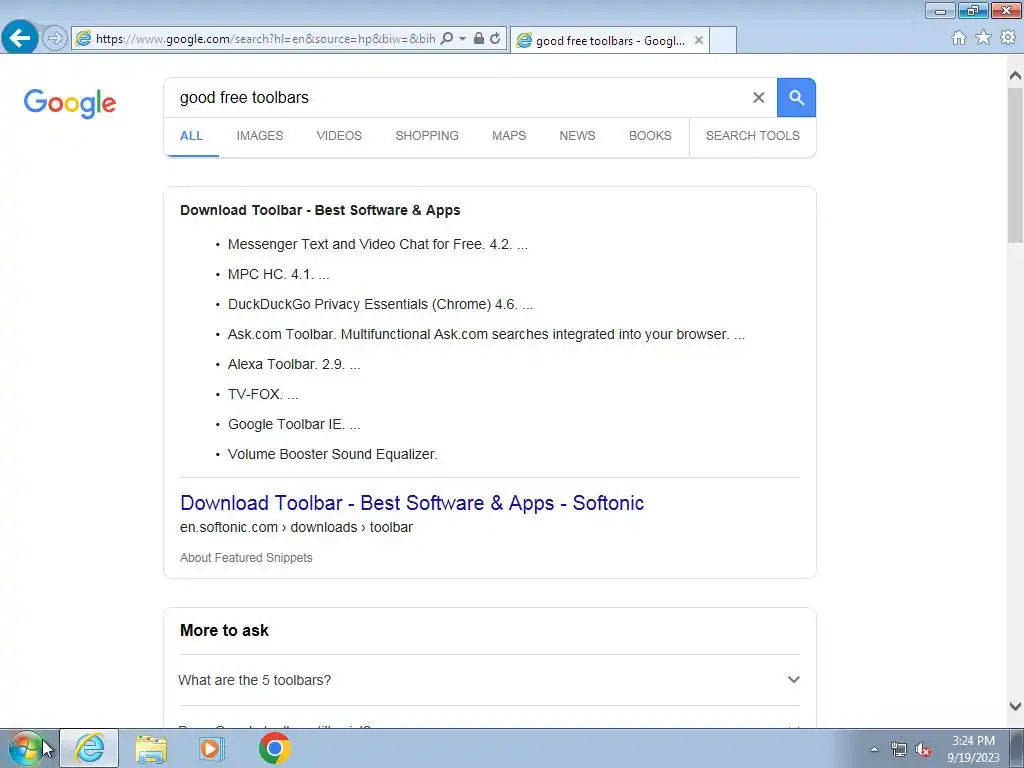Viewport: 1024px width, 768px height.
Task: Click the security lock icon in address bar
Action: pyautogui.click(x=479, y=39)
